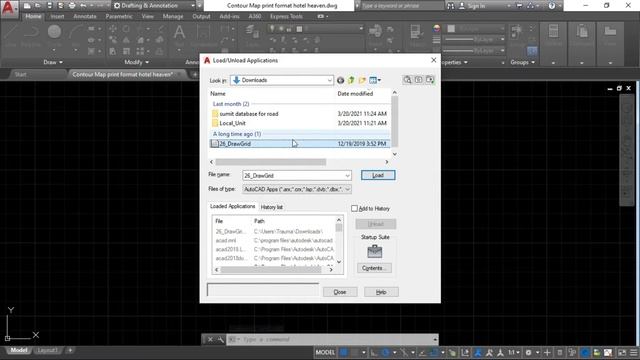Switch to the History list tab

[x=271, y=207]
